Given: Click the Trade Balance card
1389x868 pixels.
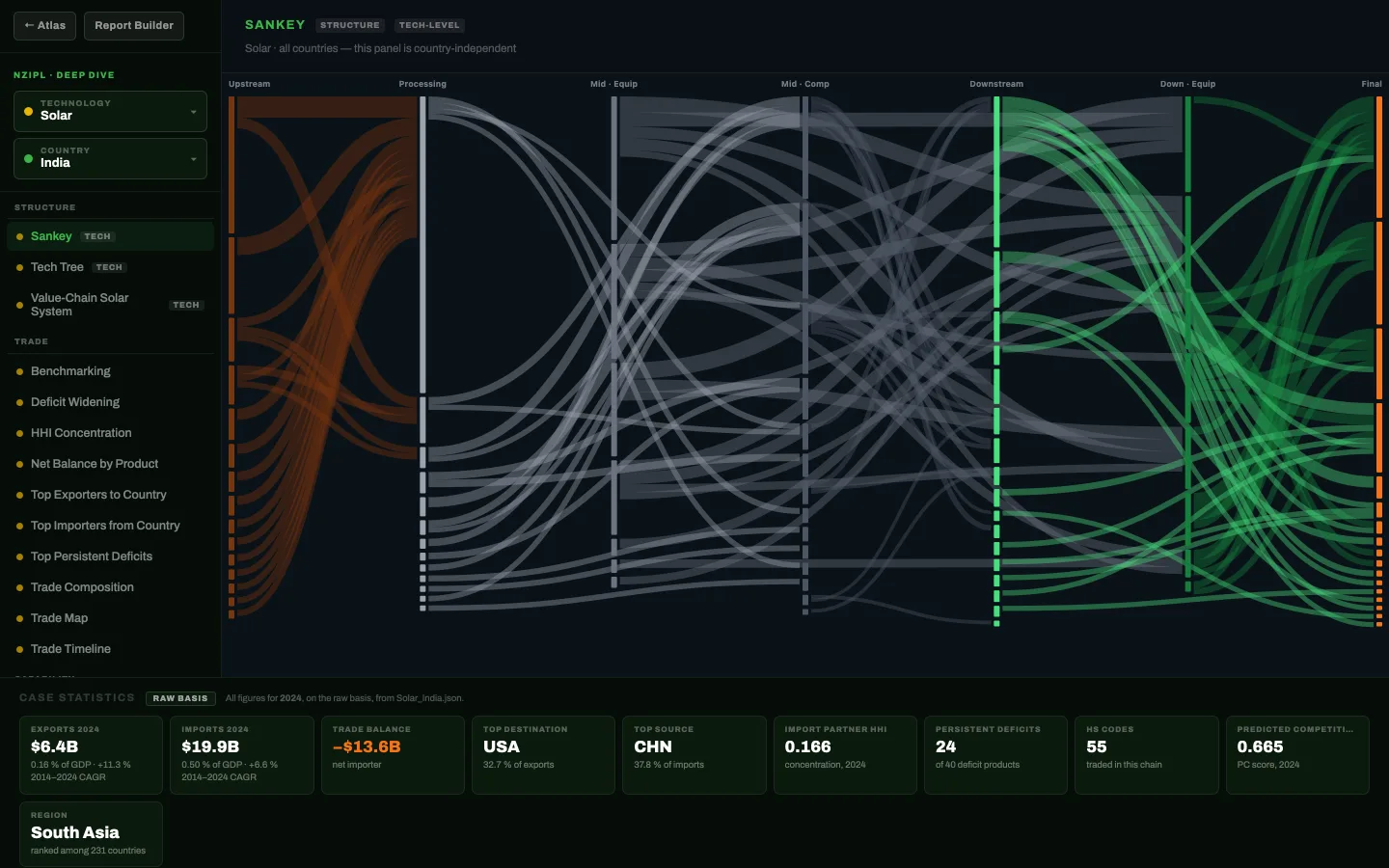Looking at the screenshot, I should [393, 755].
